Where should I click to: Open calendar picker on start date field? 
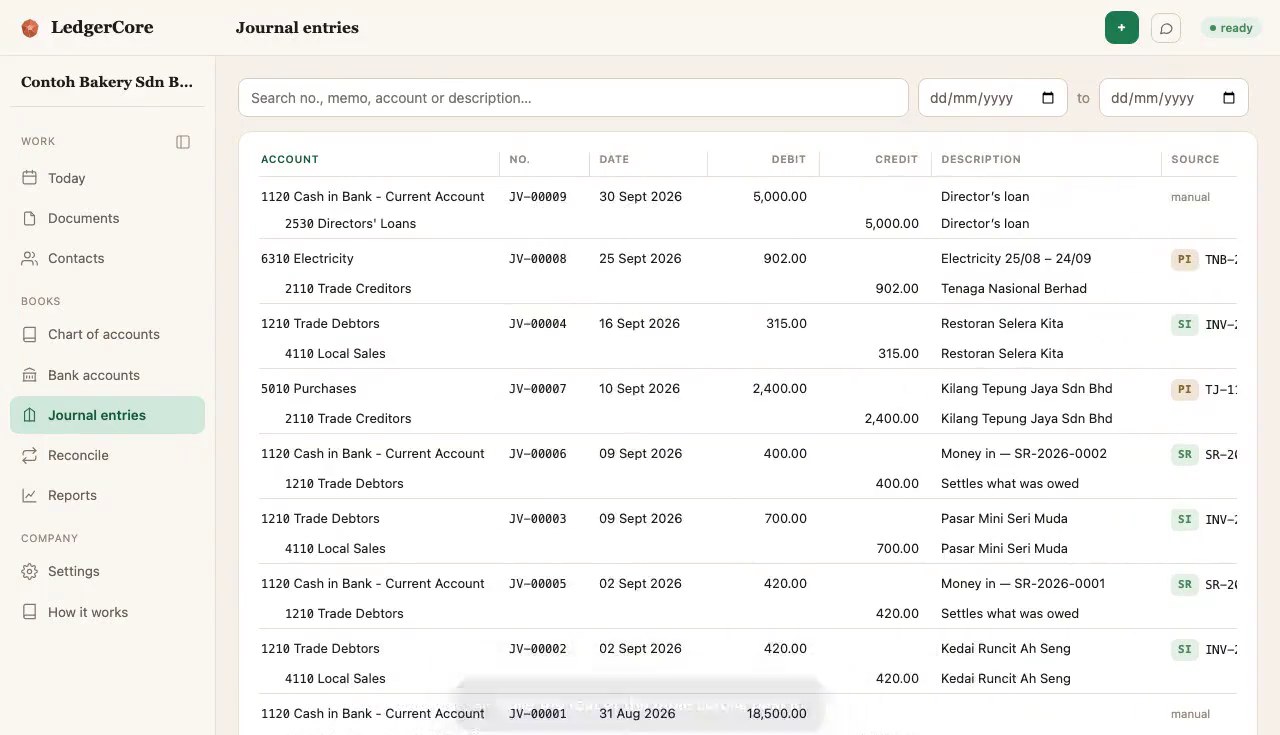tap(1048, 98)
